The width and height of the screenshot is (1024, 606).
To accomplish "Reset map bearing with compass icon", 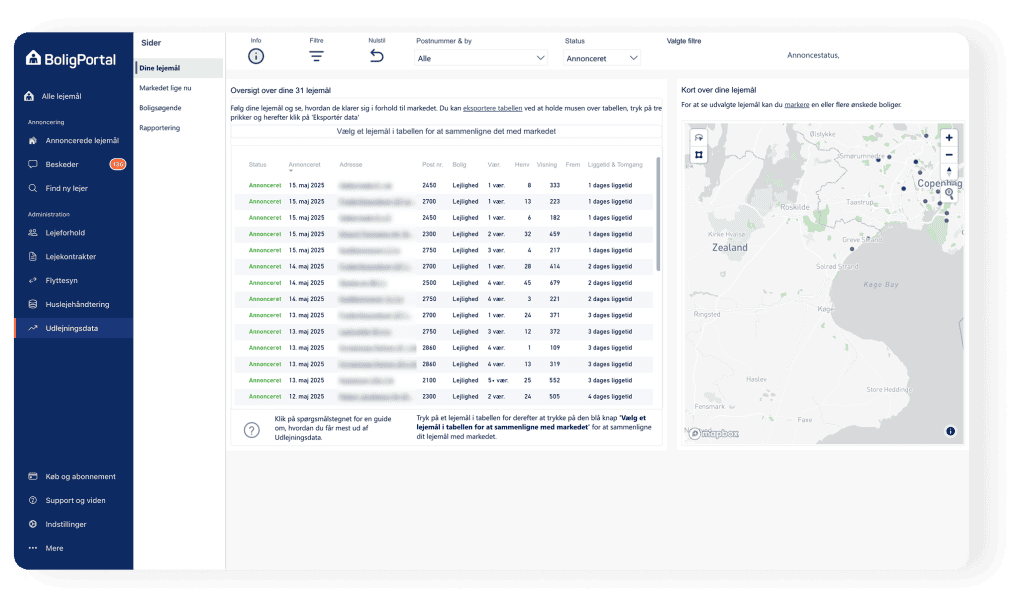I will (949, 172).
